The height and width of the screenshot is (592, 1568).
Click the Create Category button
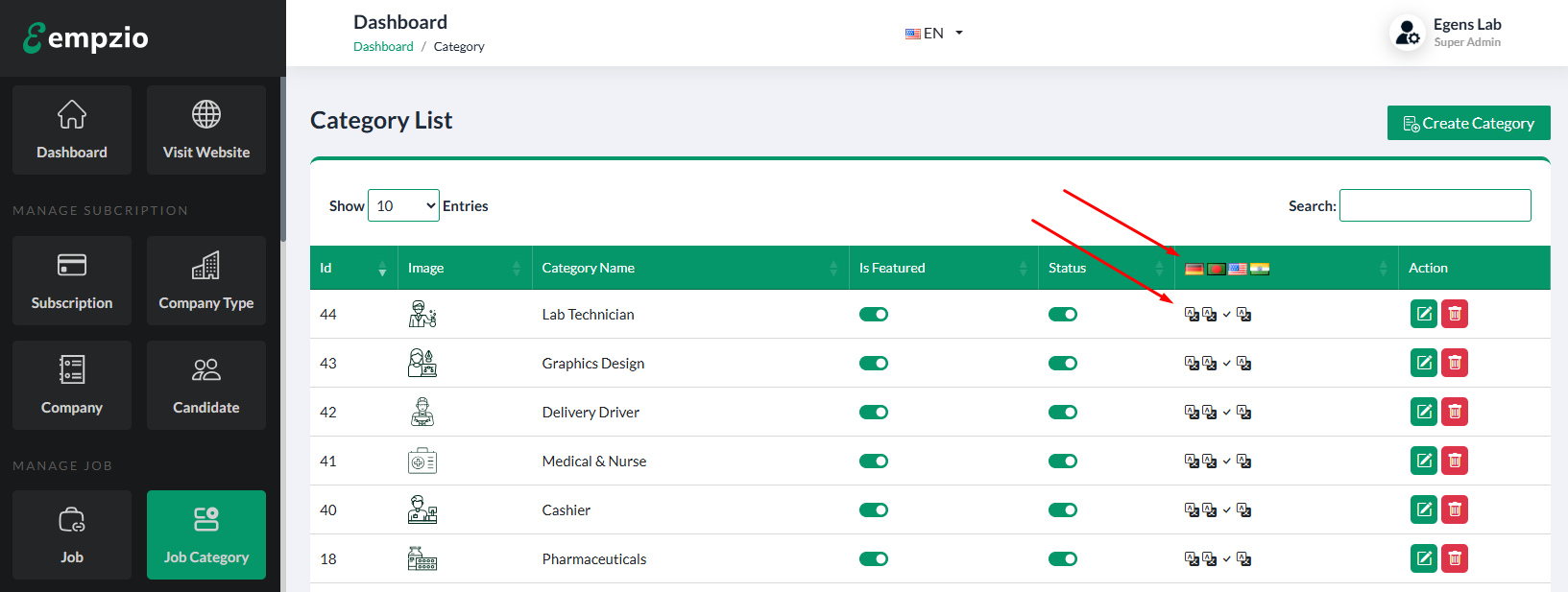(x=1468, y=123)
